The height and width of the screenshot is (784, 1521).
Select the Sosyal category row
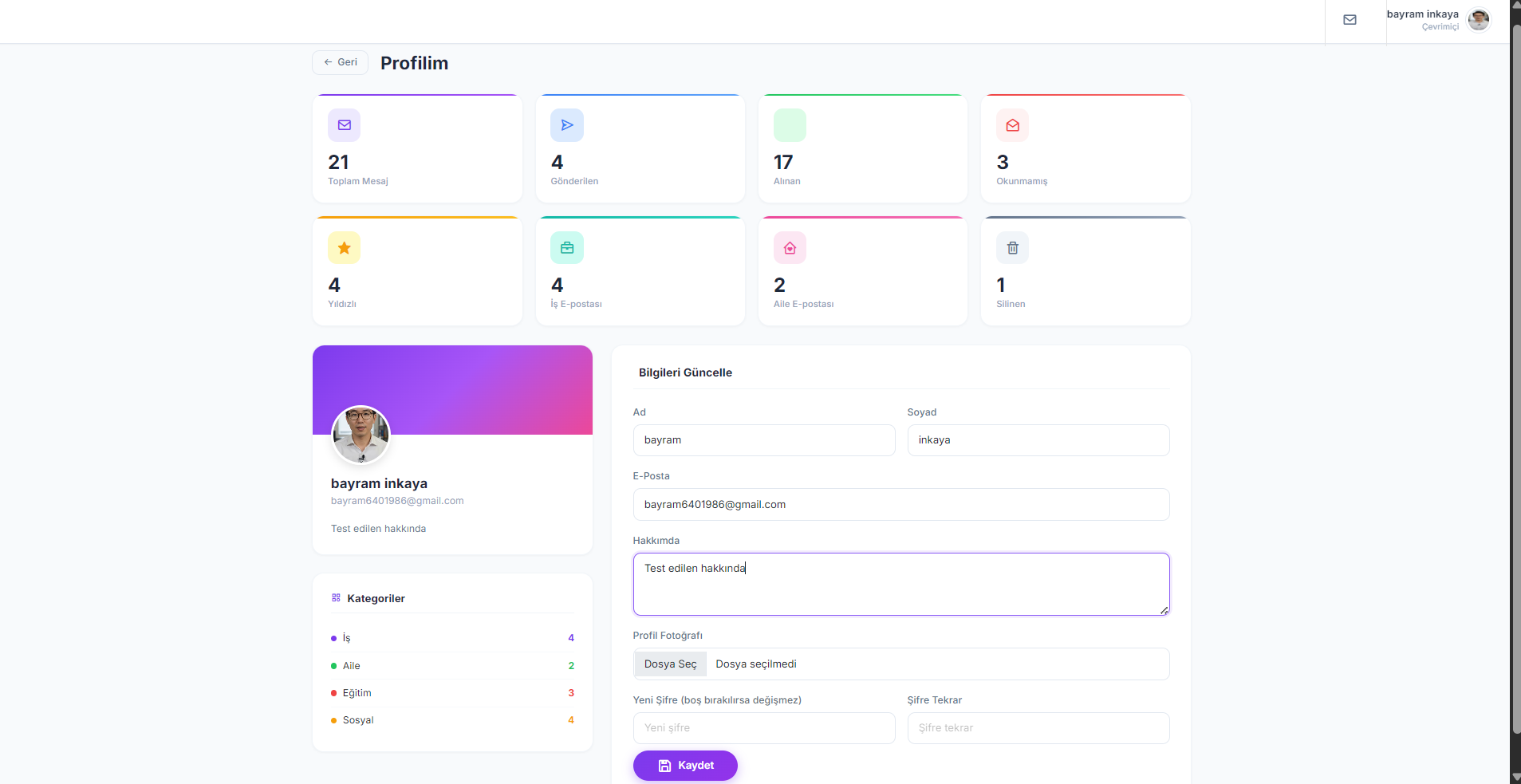tap(452, 720)
